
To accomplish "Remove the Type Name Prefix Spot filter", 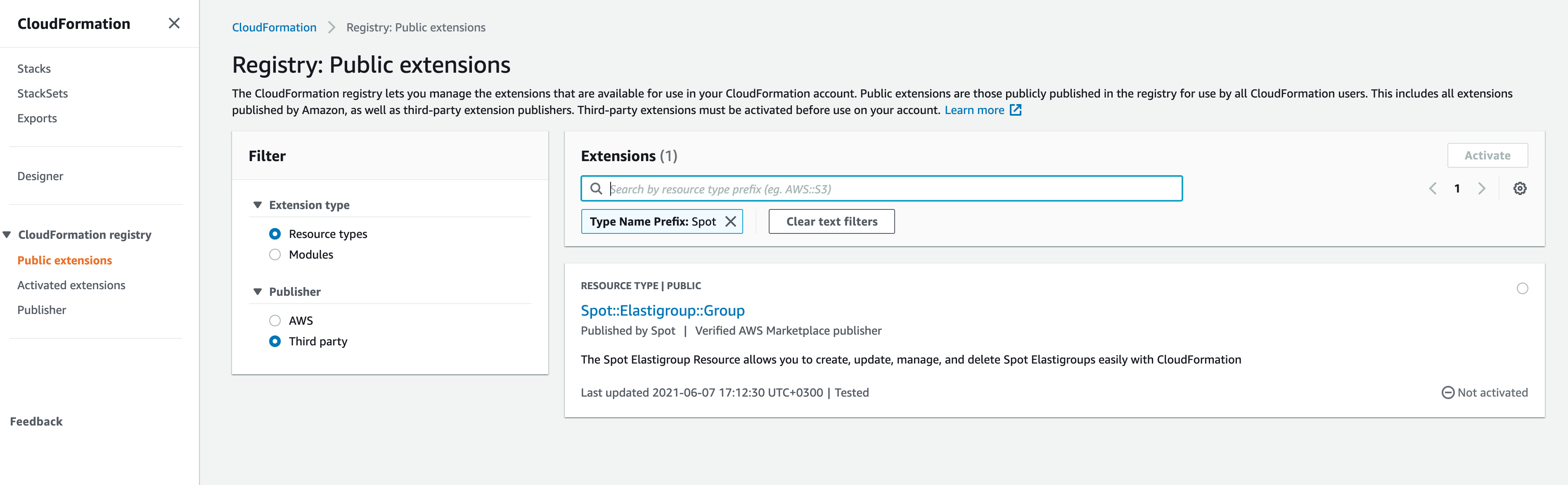I will (x=730, y=222).
